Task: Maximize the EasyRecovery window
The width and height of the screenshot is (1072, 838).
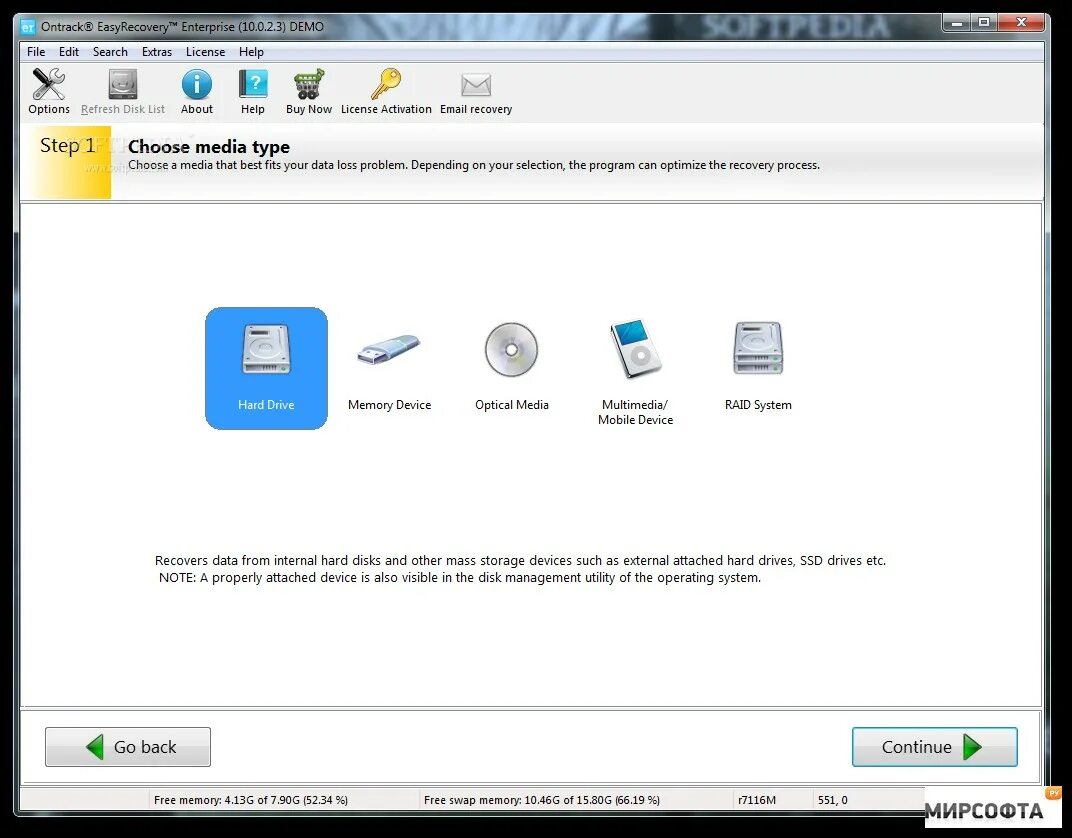Action: click(984, 23)
